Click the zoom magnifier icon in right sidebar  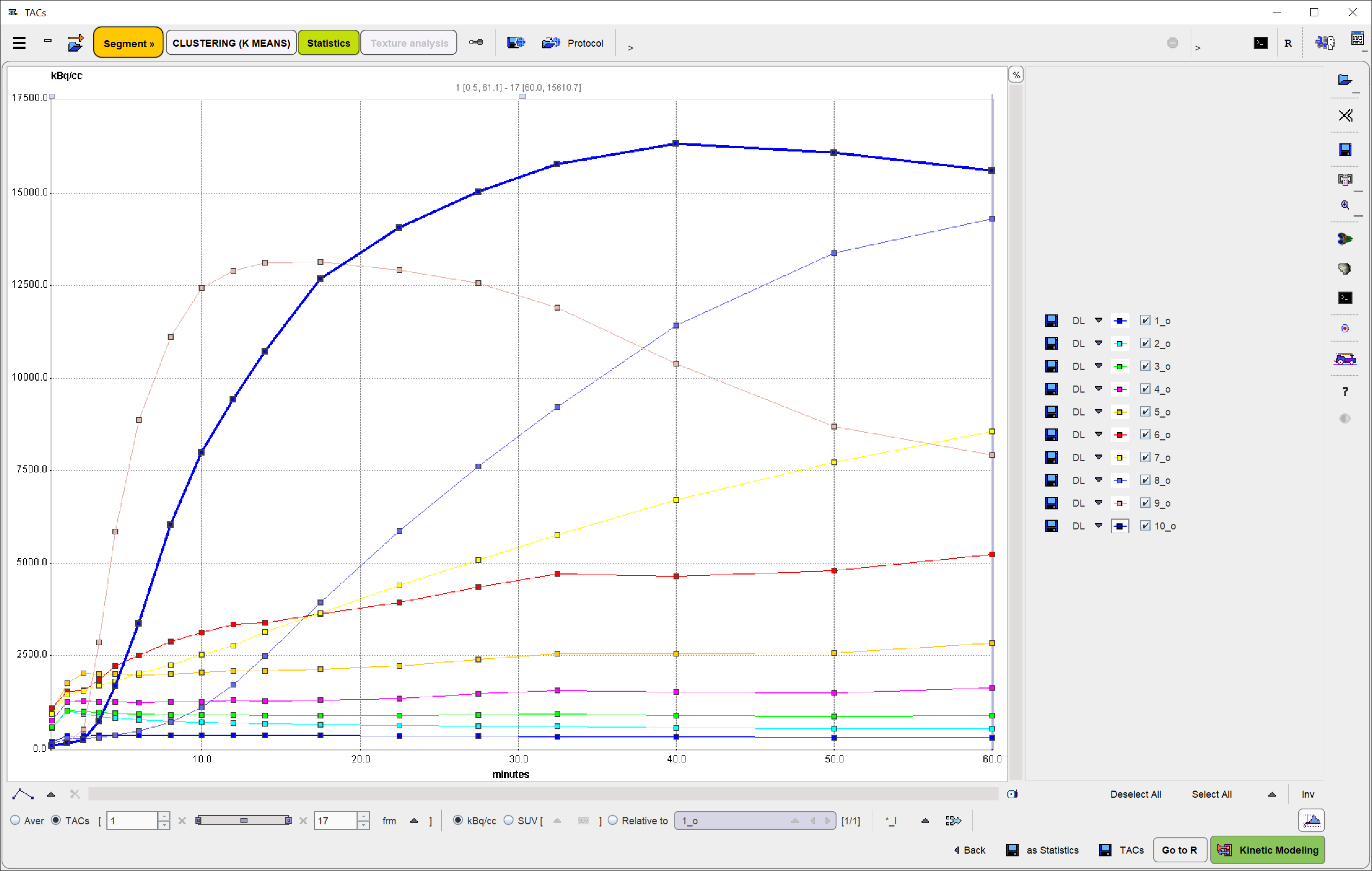pos(1345,205)
